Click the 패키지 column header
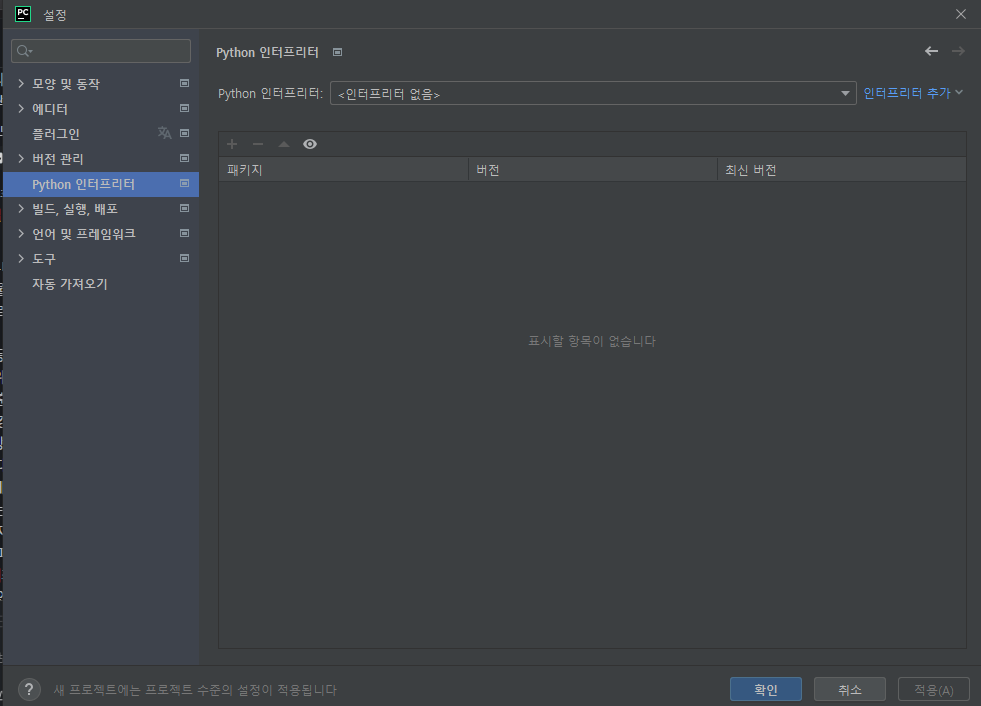This screenshot has width=981, height=706. pyautogui.click(x=343, y=170)
